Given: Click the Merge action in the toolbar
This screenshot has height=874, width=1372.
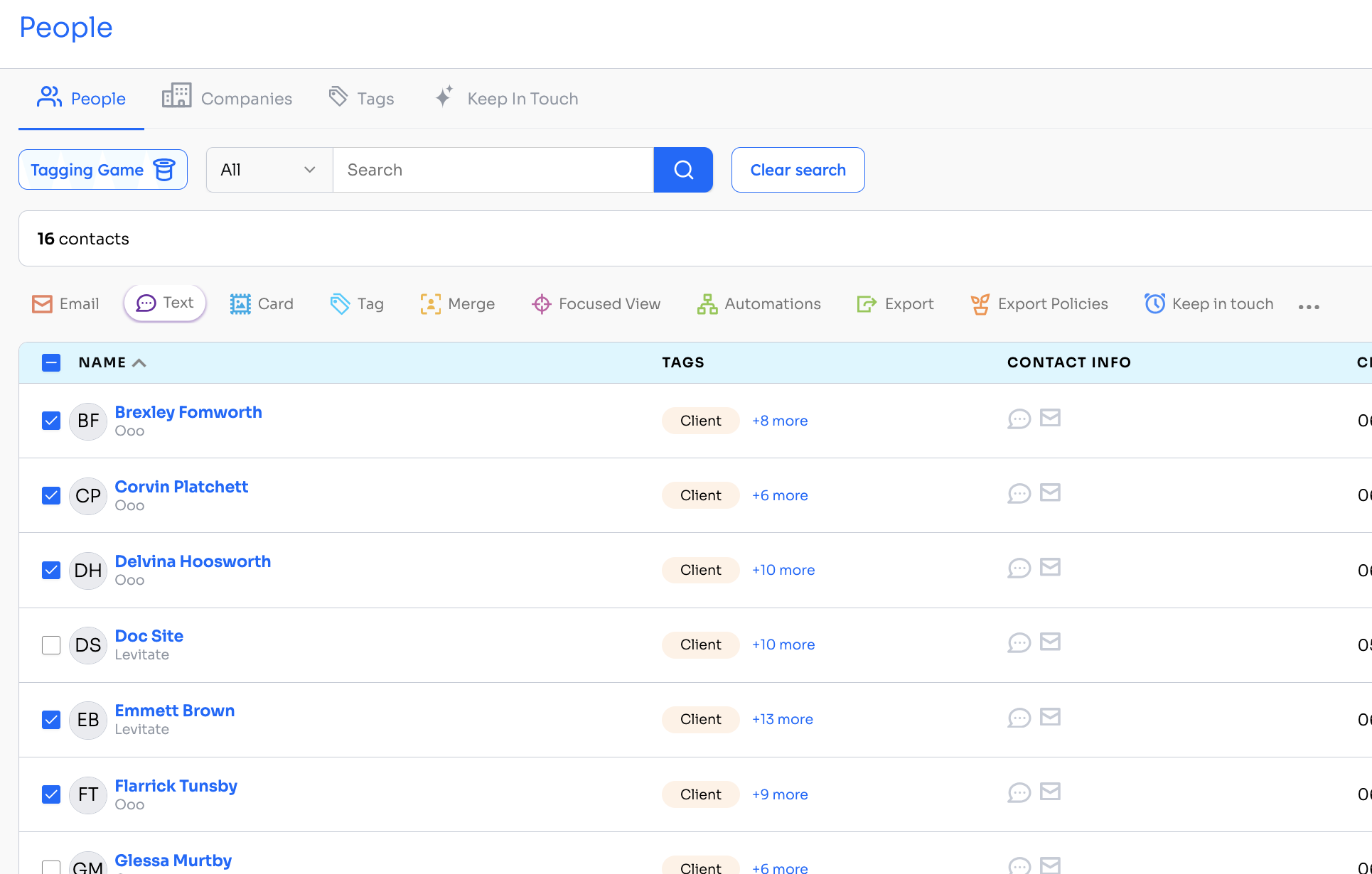Looking at the screenshot, I should pos(458,304).
